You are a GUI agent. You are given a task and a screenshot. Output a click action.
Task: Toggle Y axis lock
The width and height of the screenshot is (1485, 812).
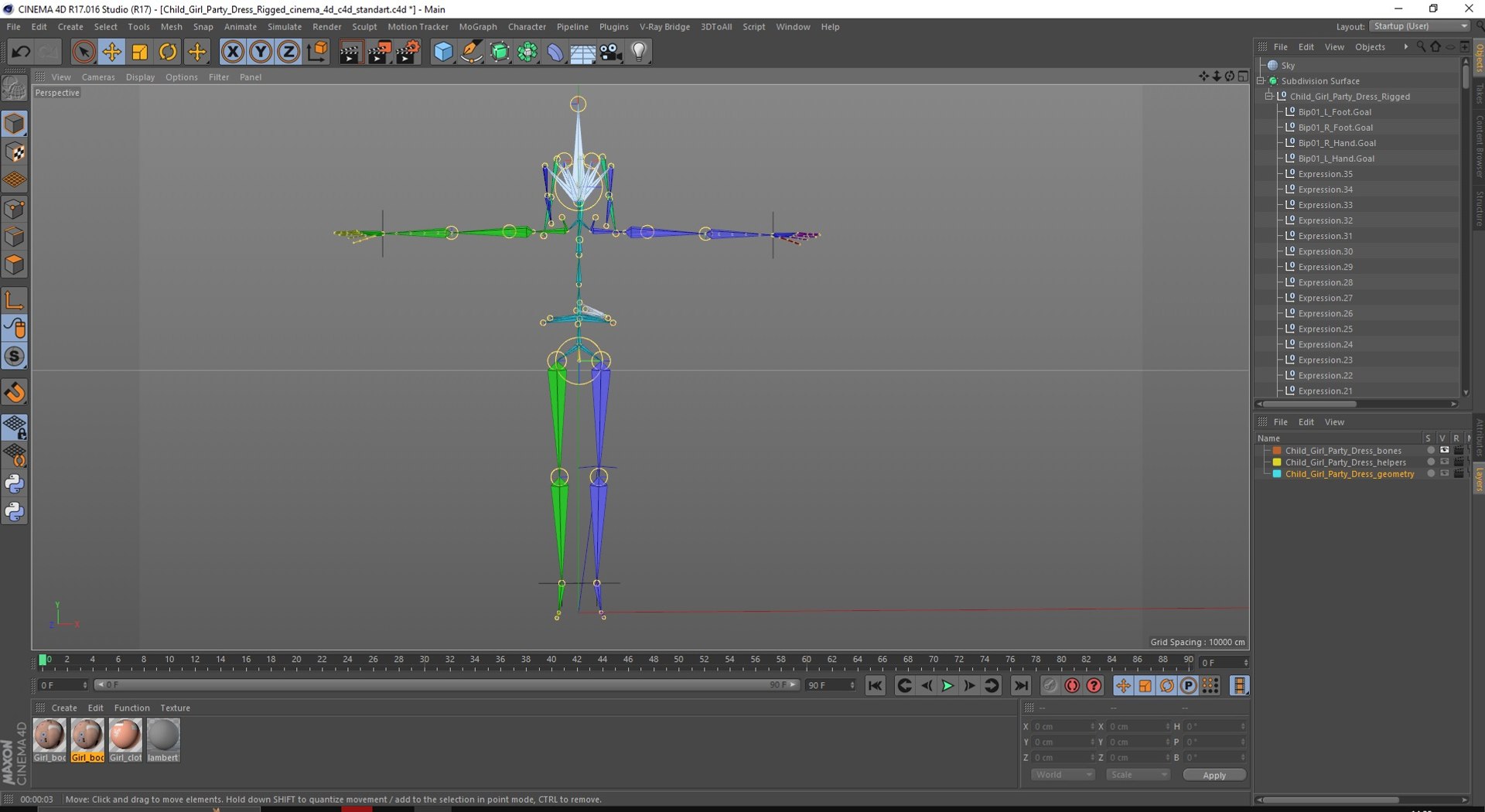(261, 52)
